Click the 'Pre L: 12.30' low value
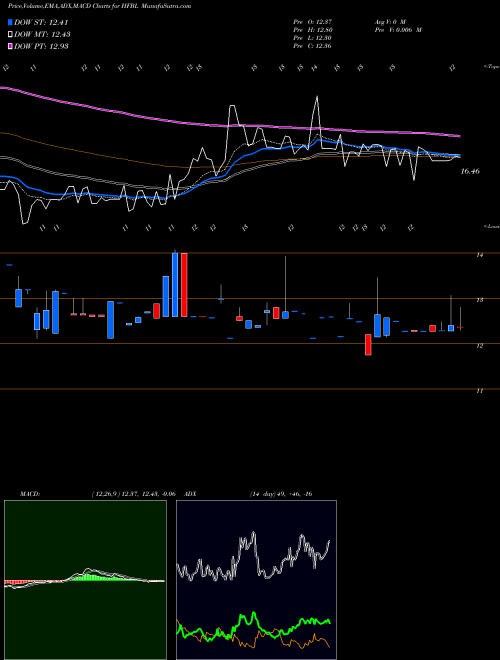This screenshot has width=500, height=660. (313, 38)
